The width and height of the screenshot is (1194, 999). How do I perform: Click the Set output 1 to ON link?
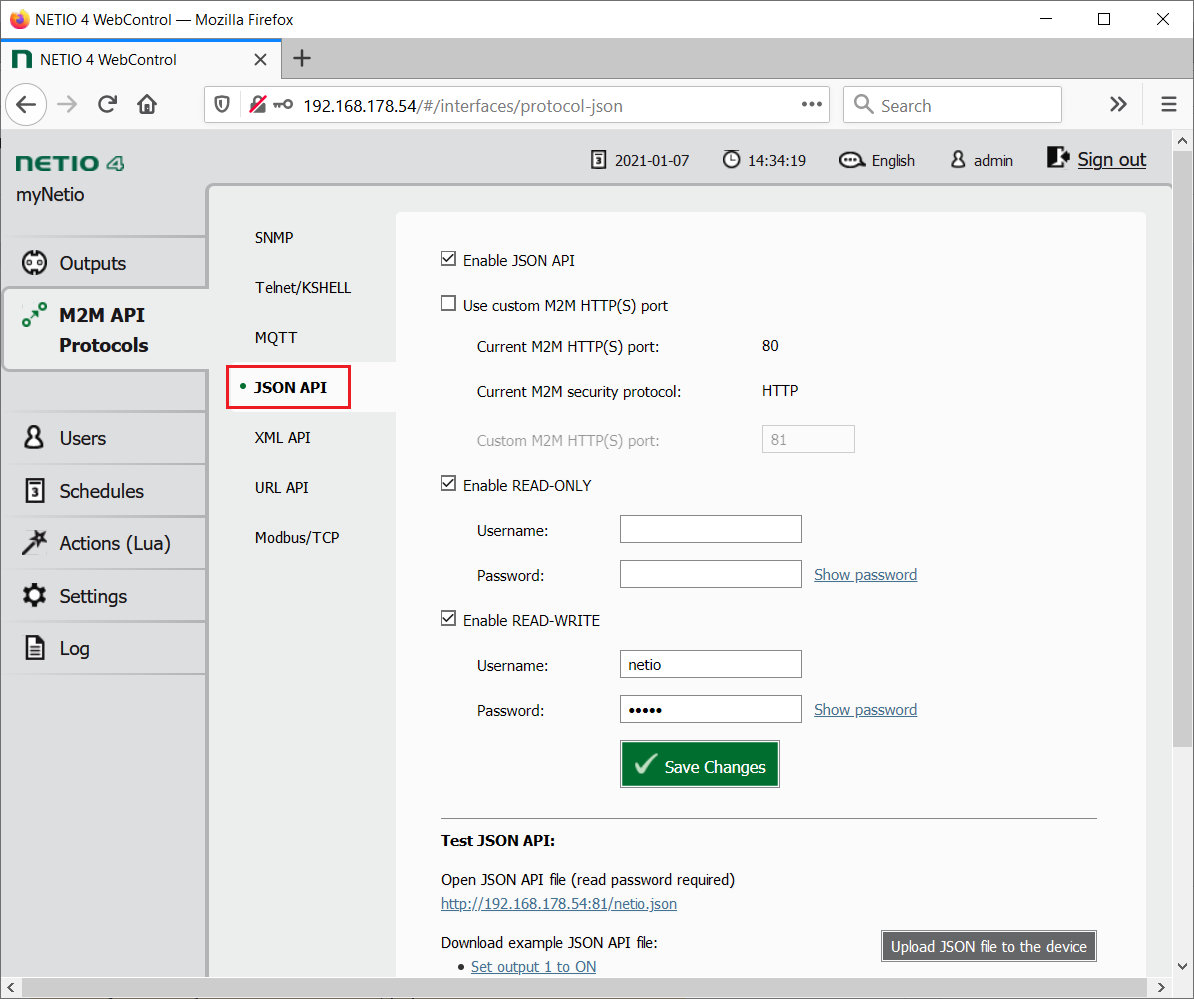click(x=533, y=967)
